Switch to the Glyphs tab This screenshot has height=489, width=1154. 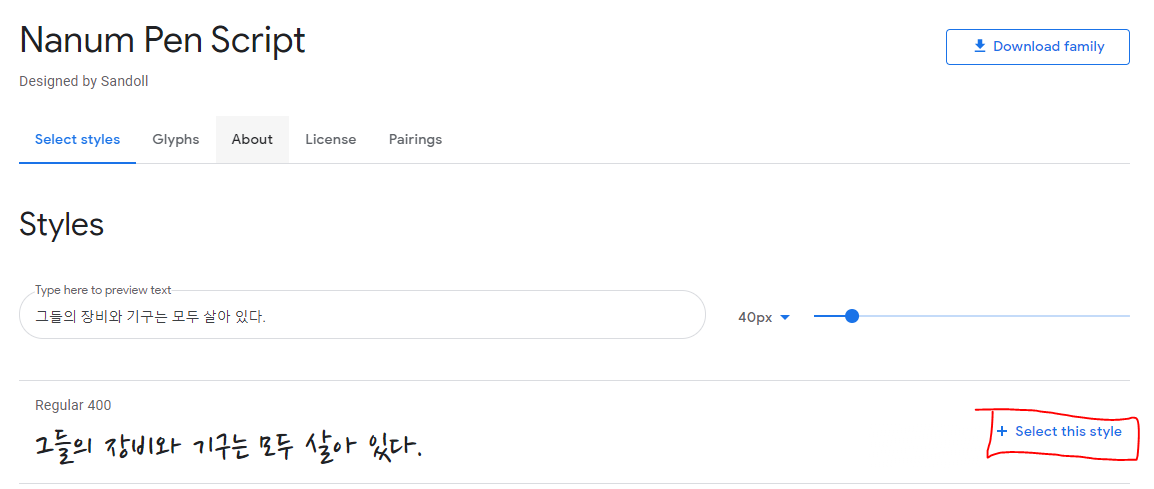tap(176, 139)
